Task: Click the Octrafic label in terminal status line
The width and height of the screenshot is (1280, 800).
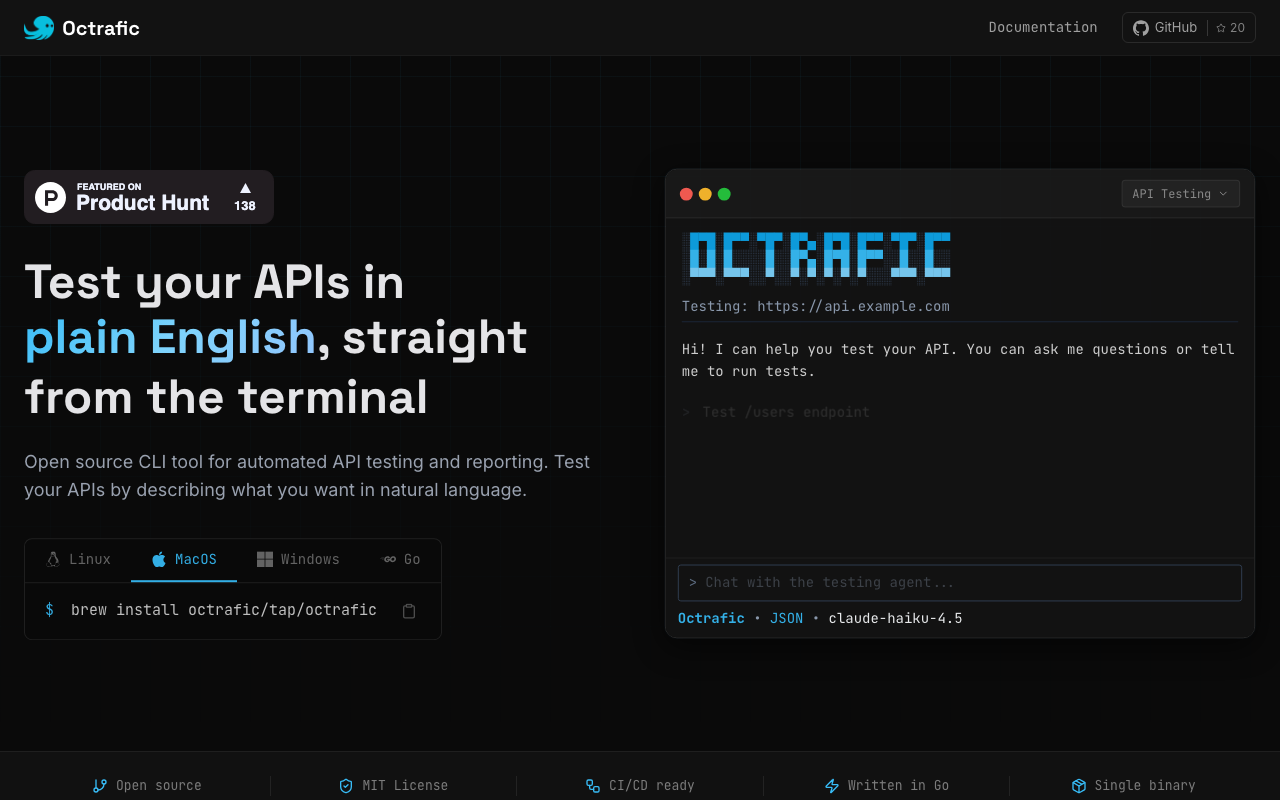Action: coord(711,618)
